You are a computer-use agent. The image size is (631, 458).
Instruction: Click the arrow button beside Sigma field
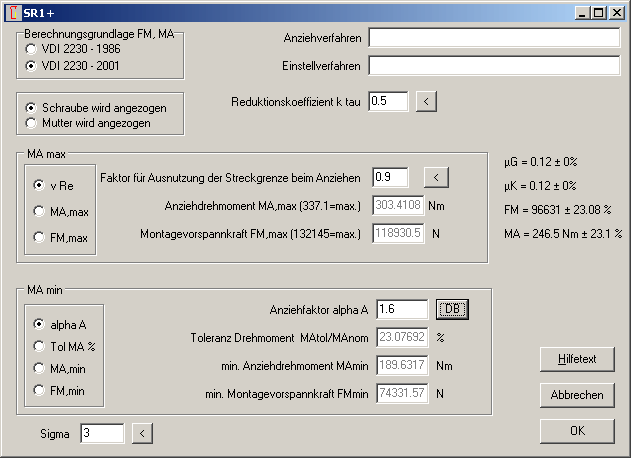click(143, 433)
